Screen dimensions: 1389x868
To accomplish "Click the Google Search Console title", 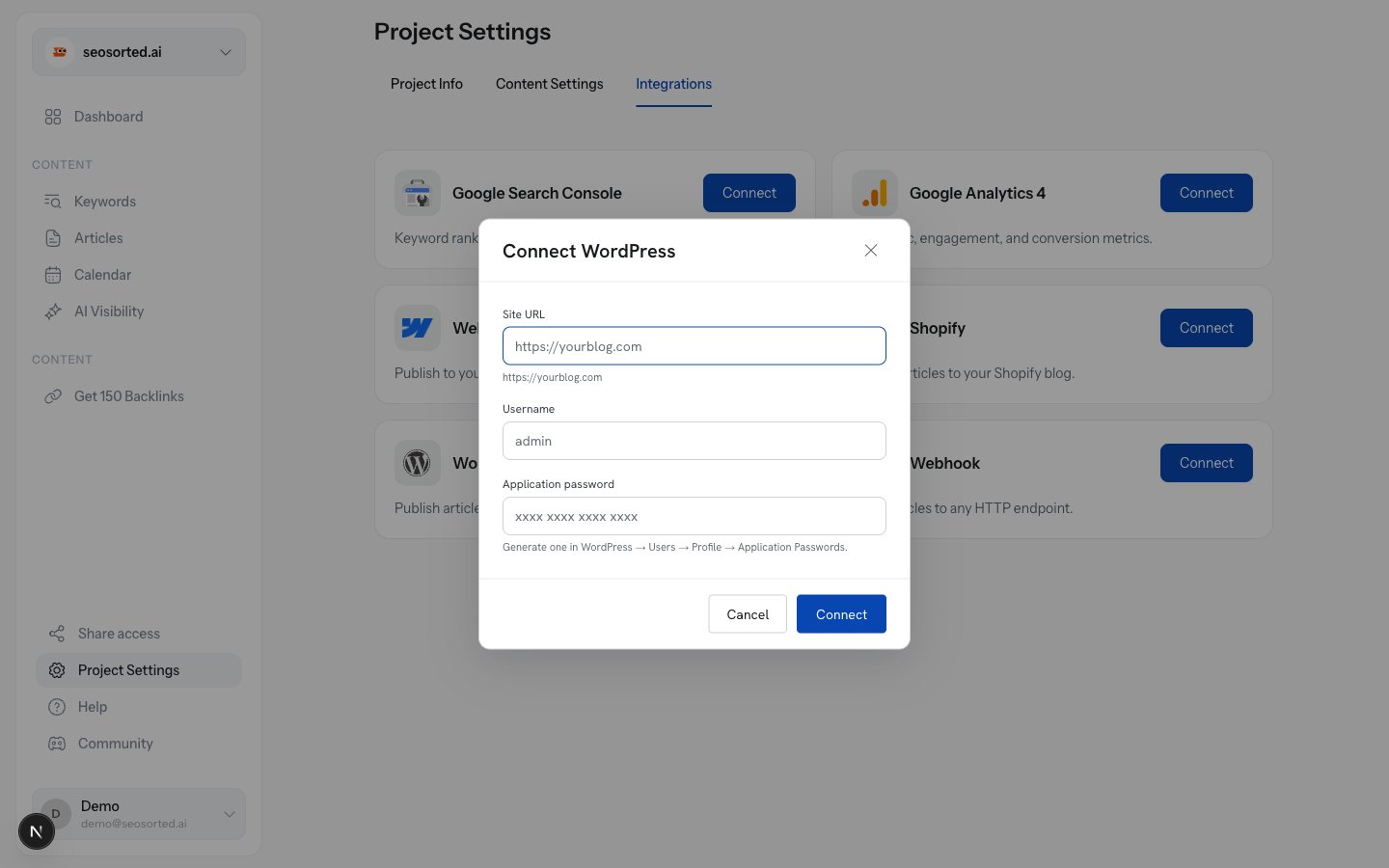I will pyautogui.click(x=537, y=193).
